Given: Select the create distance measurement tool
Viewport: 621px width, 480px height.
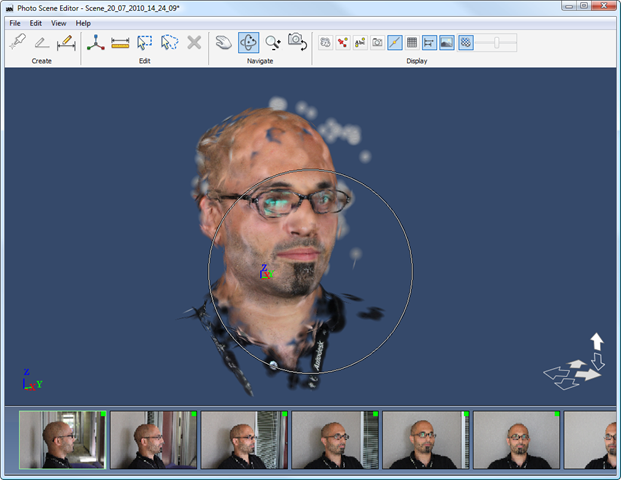Looking at the screenshot, I should pos(66,42).
